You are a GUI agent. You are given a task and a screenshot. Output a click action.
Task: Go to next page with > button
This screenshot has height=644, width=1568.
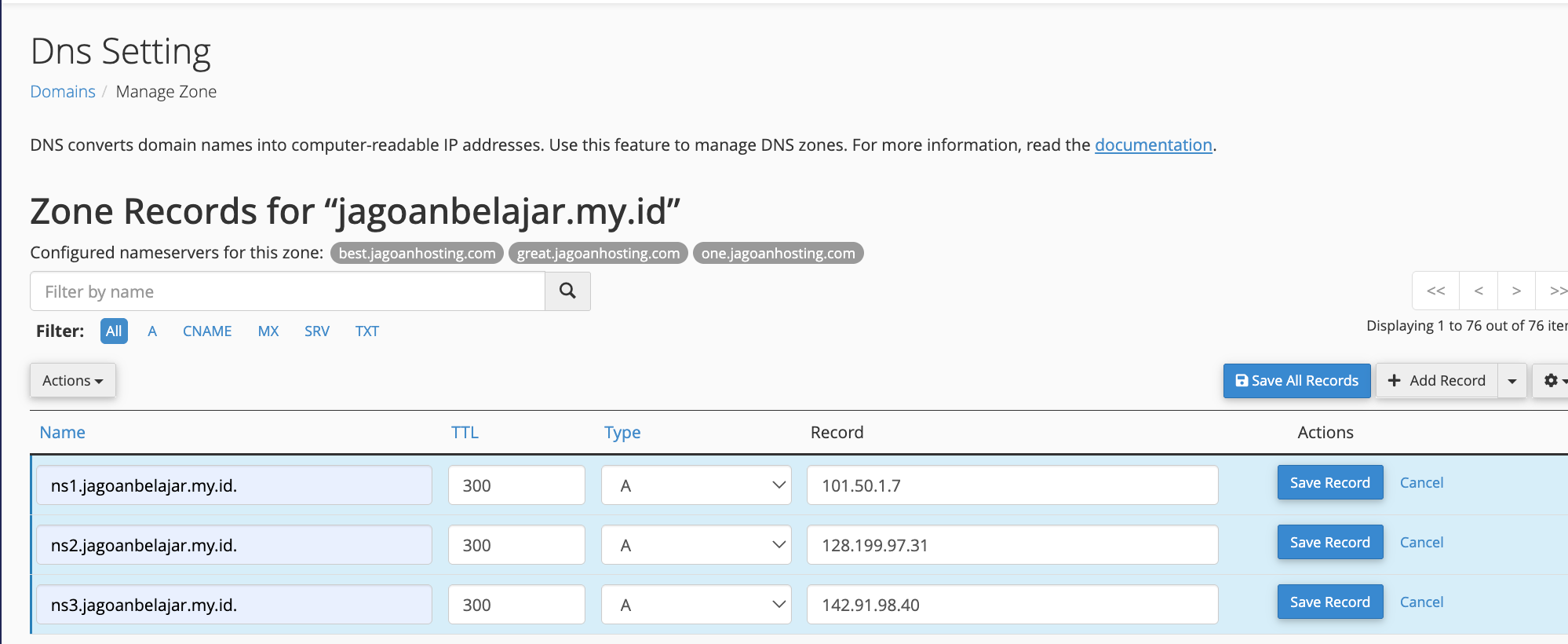(x=1516, y=291)
